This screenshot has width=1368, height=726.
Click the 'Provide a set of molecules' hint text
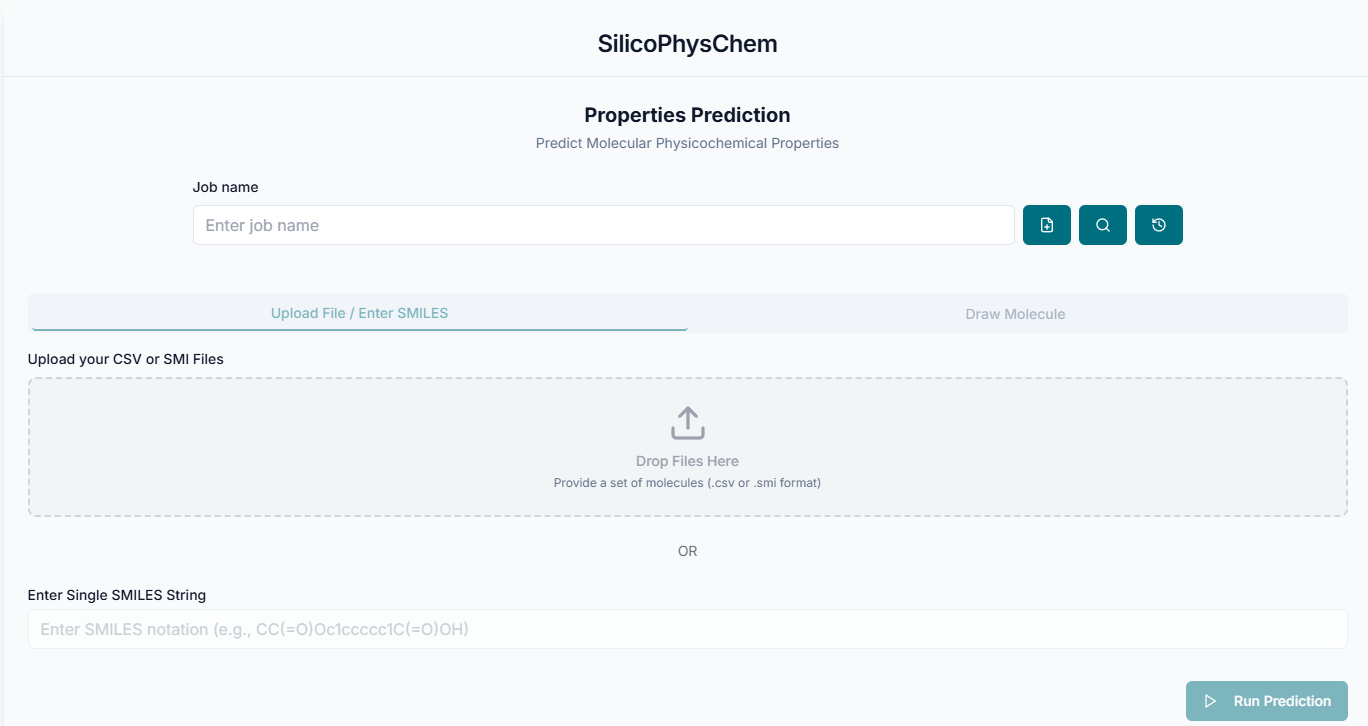[x=687, y=482]
